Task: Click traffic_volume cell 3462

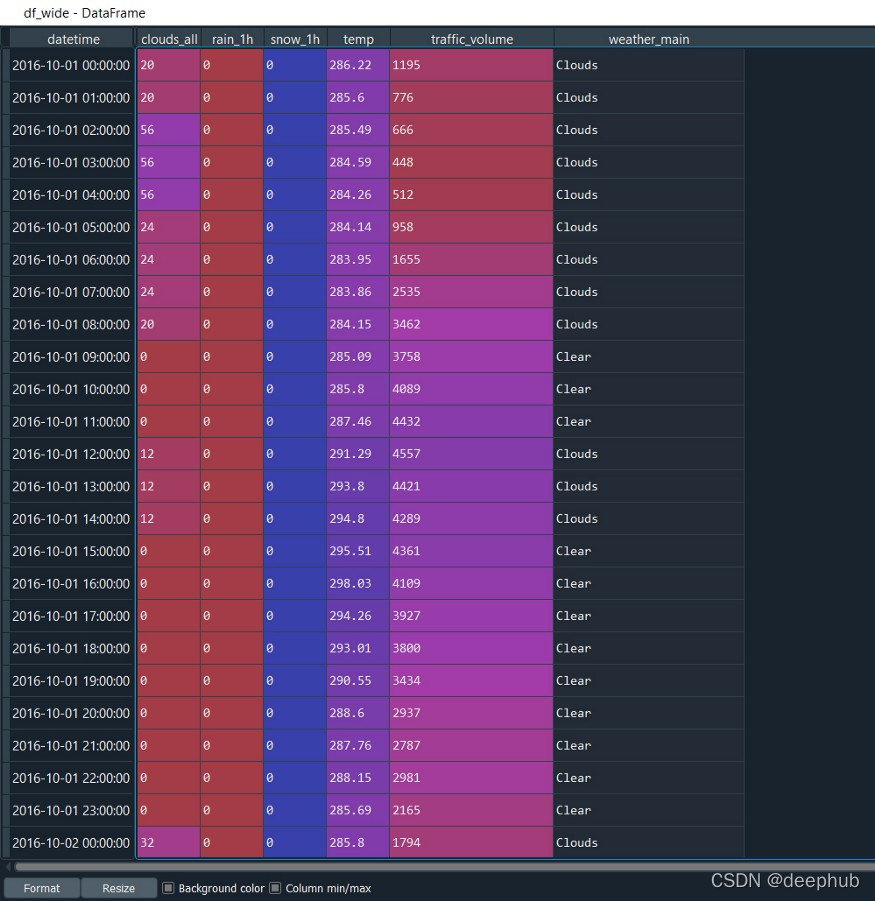Action: point(471,324)
